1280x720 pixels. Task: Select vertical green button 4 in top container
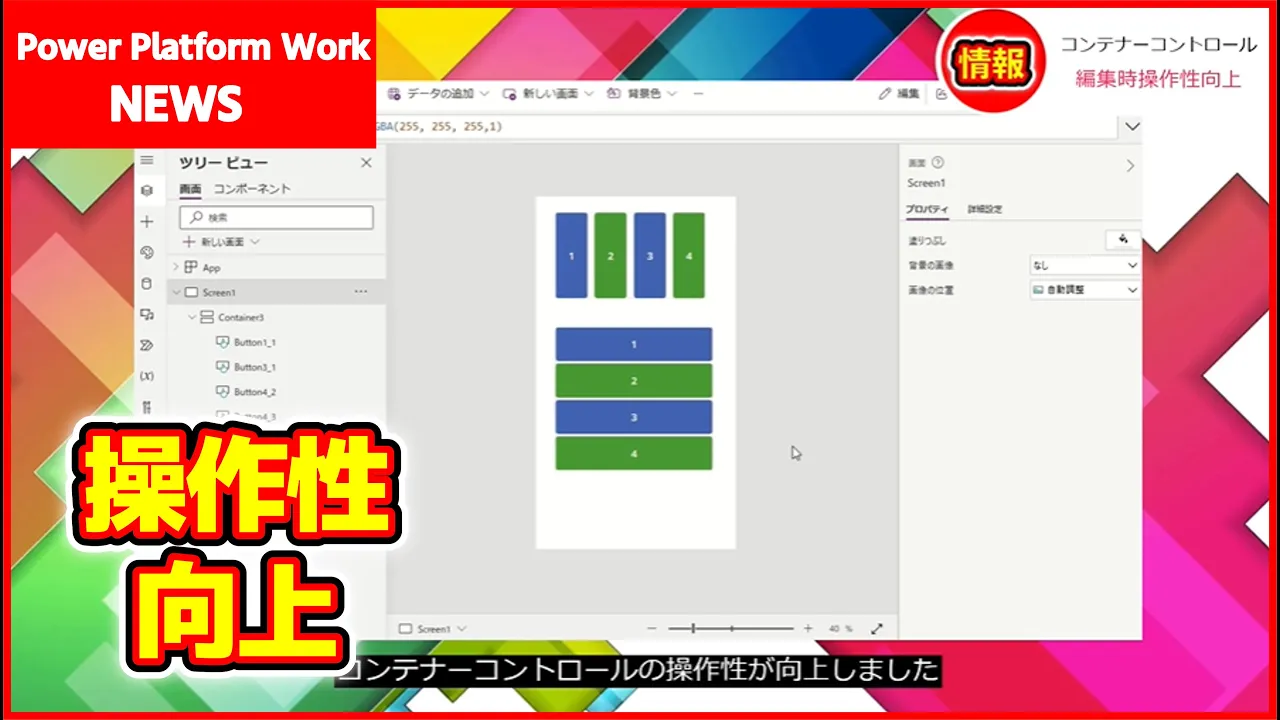(x=688, y=255)
